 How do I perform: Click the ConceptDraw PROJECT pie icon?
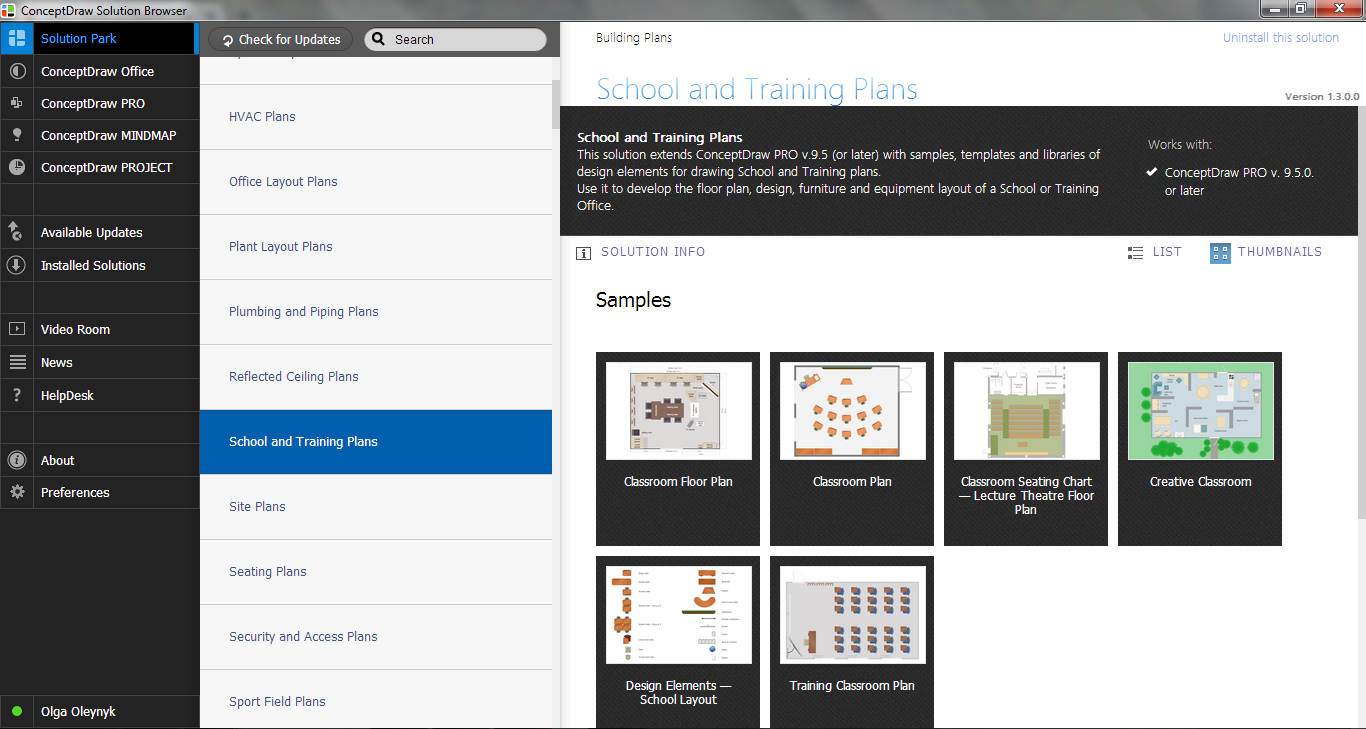click(x=17, y=168)
